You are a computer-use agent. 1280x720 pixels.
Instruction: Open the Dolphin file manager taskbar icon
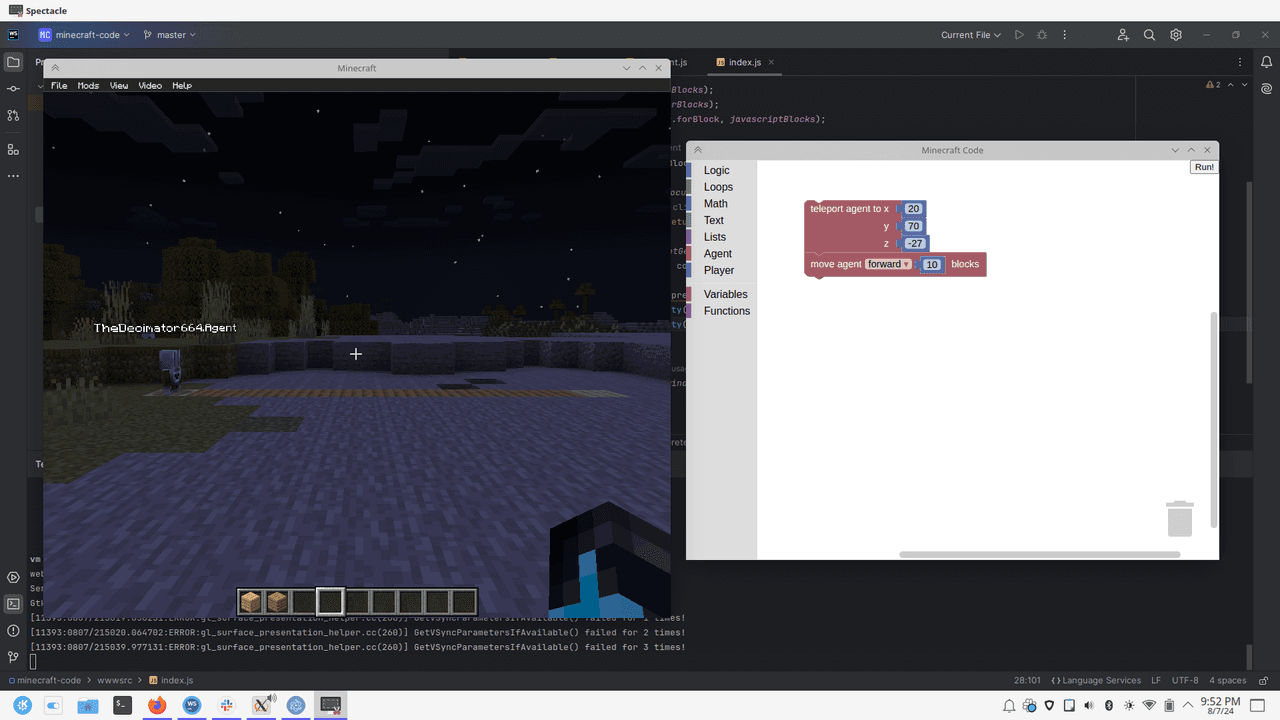point(88,705)
